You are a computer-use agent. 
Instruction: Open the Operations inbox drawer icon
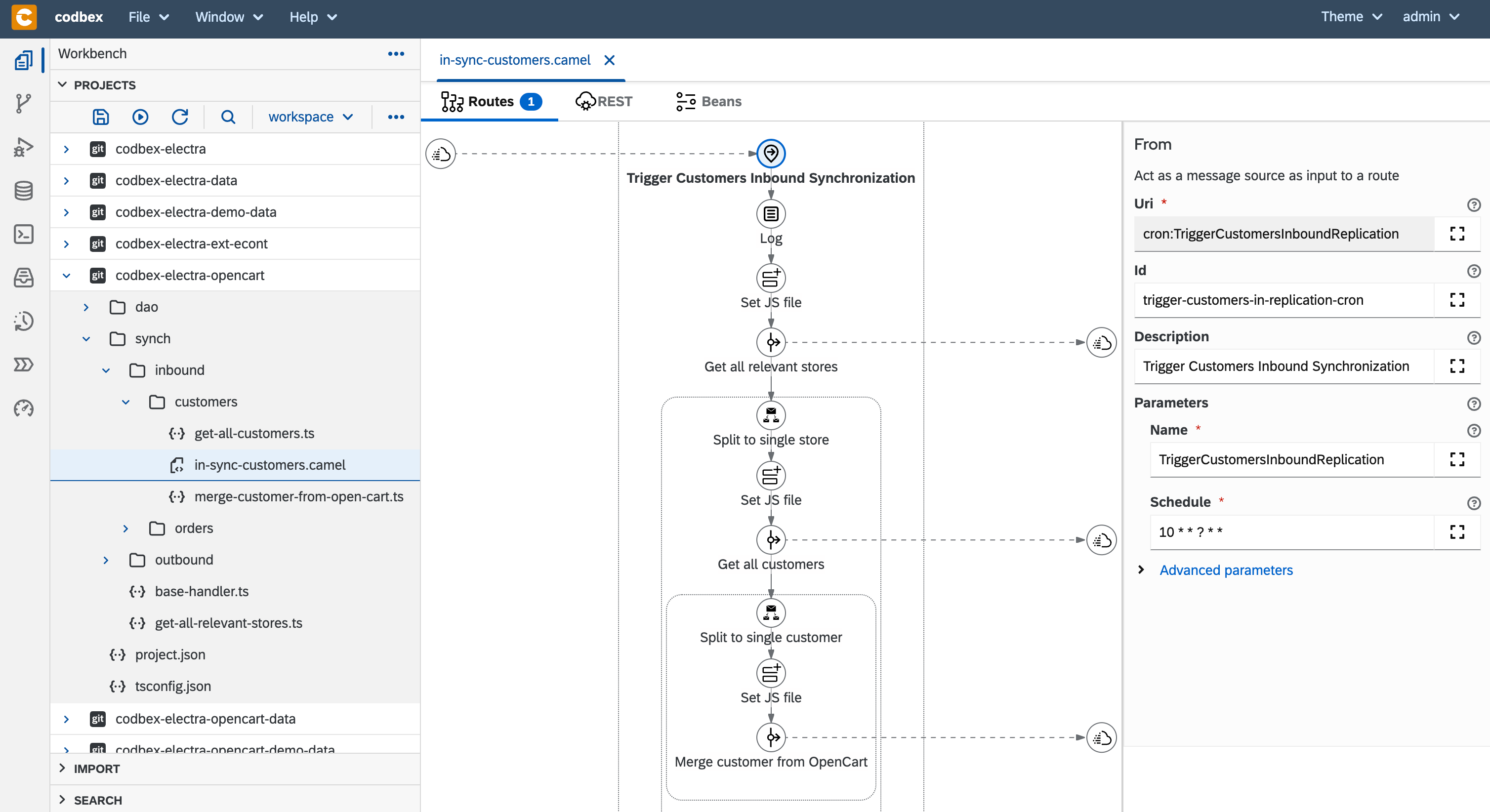24,278
